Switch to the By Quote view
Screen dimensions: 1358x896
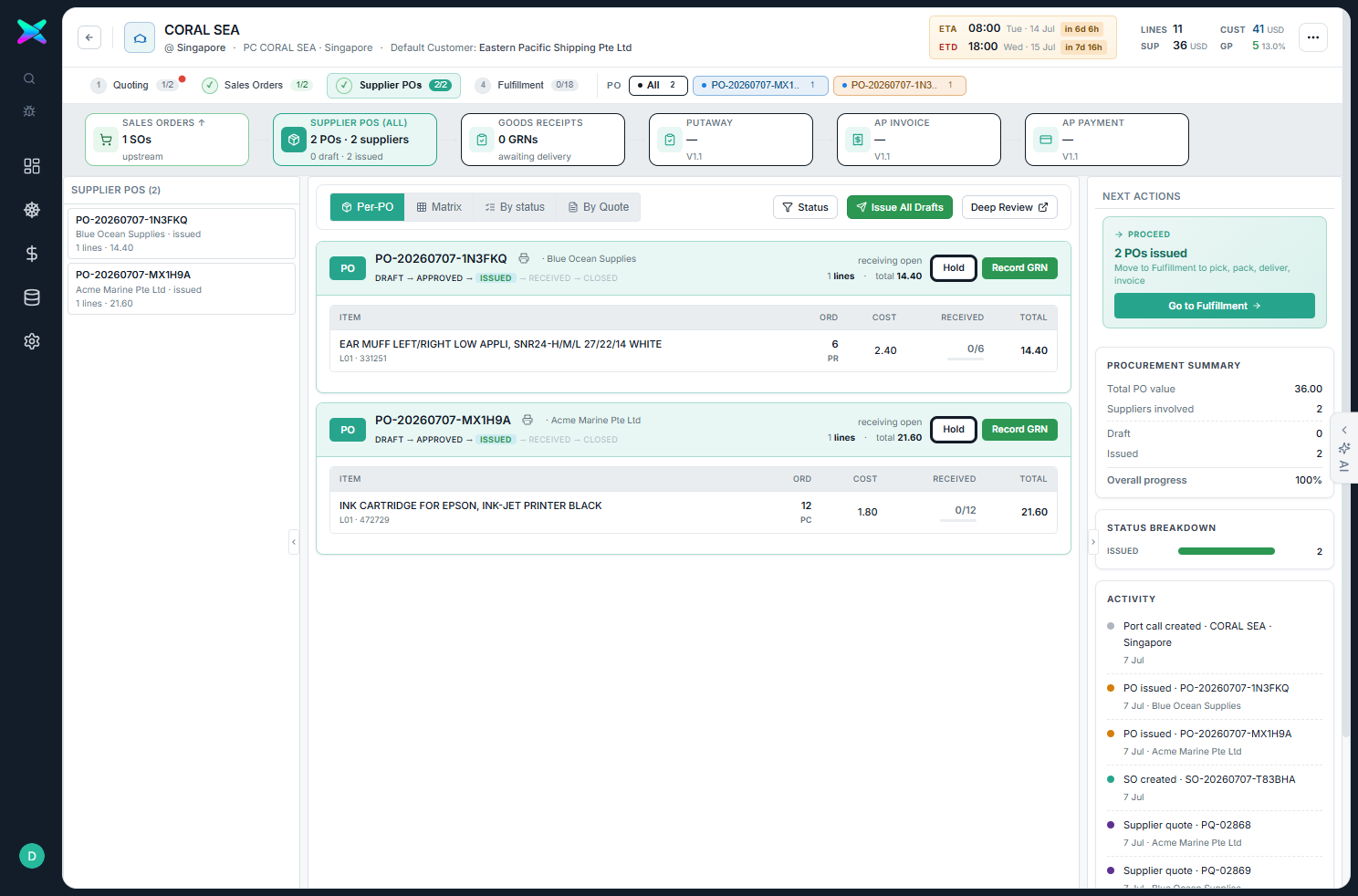coord(599,207)
